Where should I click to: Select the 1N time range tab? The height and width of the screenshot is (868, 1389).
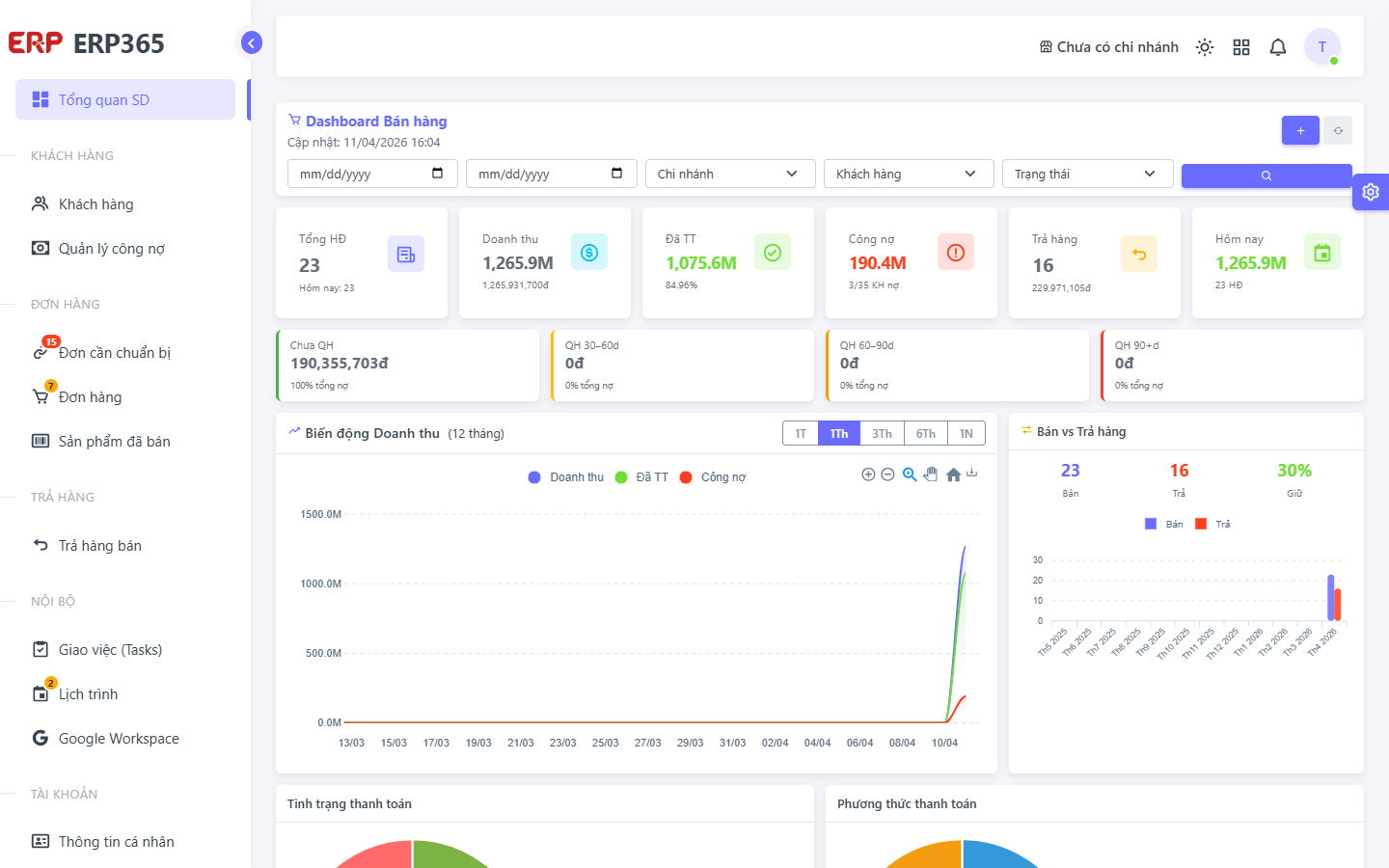(x=967, y=434)
